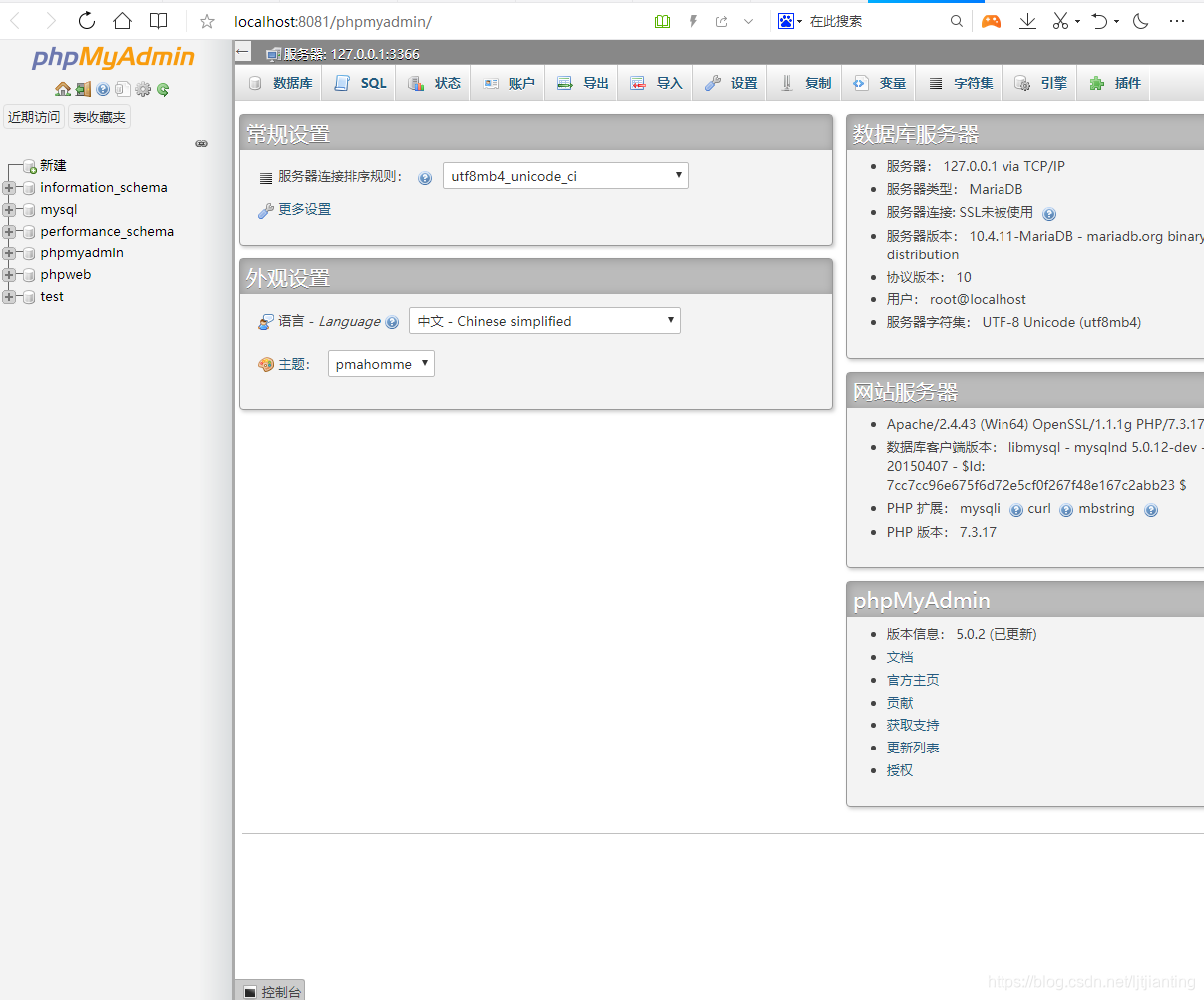Open the 设置 (Settings) tab
The height and width of the screenshot is (1000, 1204).
click(731, 83)
